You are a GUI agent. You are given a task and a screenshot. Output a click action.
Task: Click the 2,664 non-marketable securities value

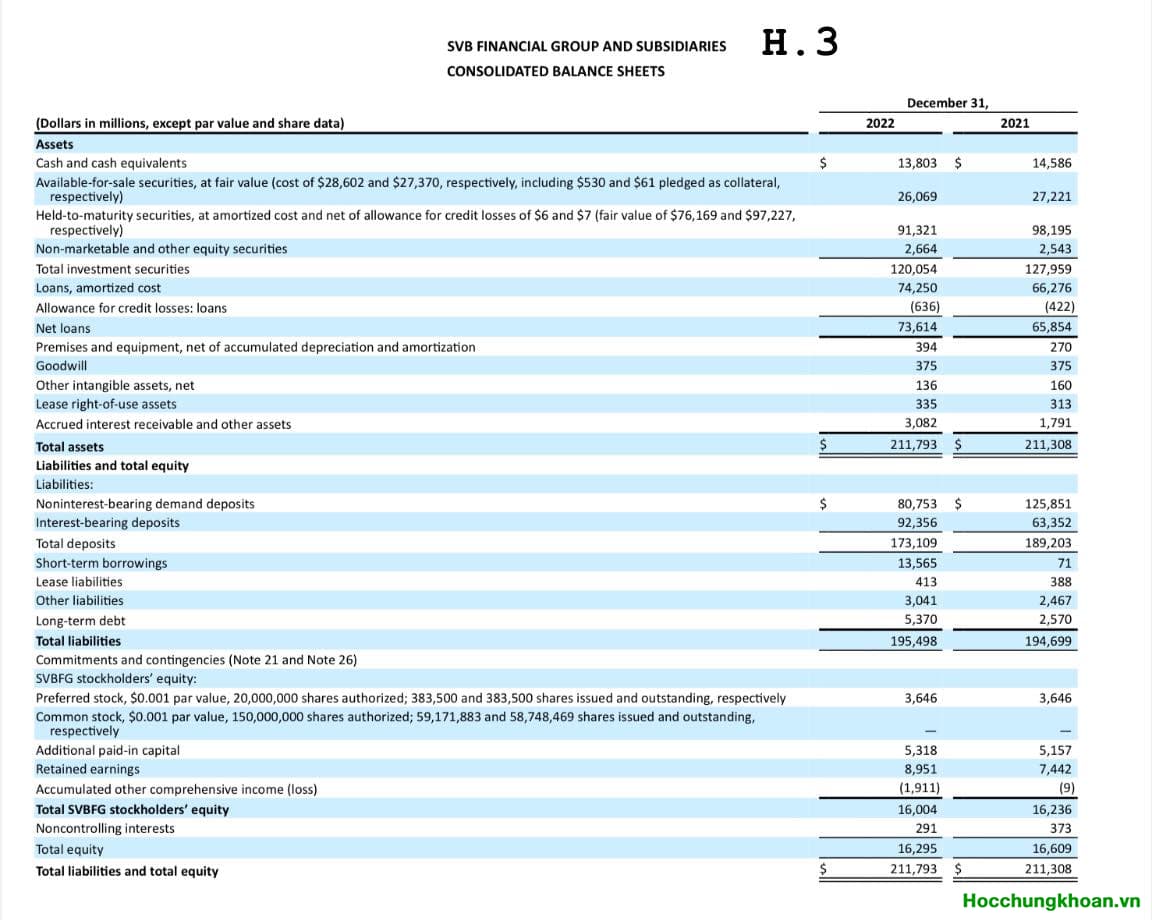click(x=921, y=249)
